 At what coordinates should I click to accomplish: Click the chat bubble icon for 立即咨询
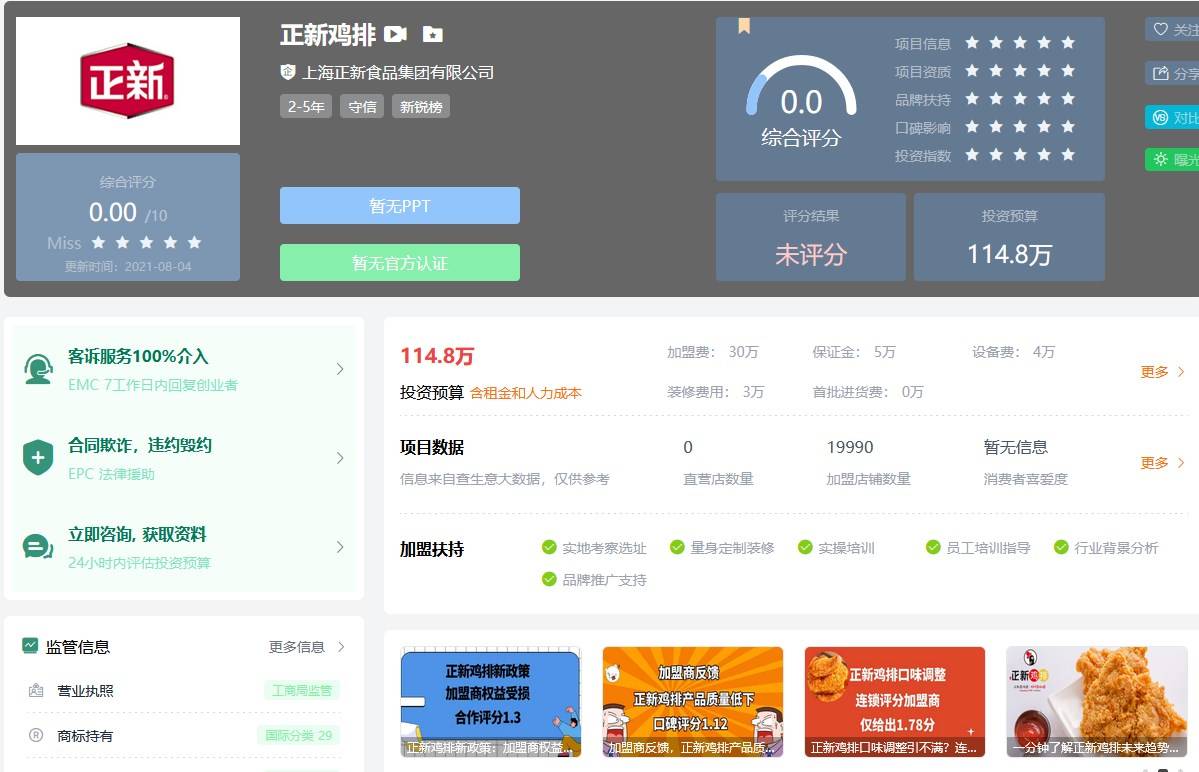click(x=38, y=547)
